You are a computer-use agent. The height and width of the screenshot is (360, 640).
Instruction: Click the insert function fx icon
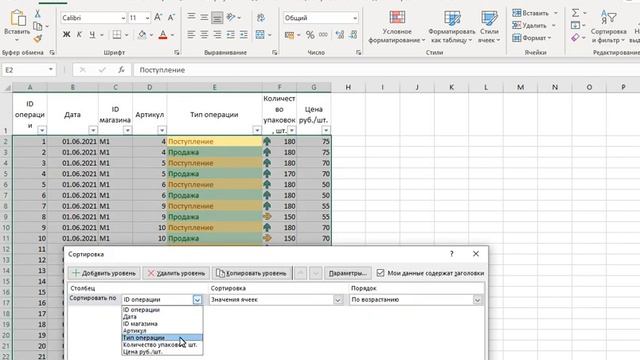coord(121,70)
